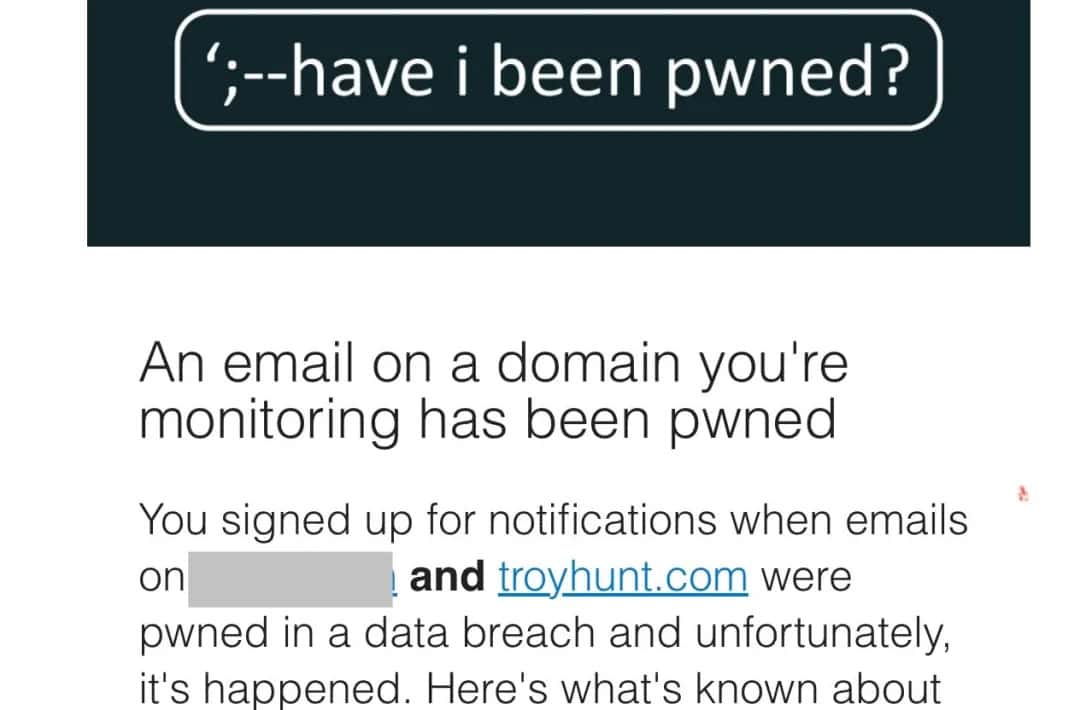Click the small red mark at right edge
Viewport: 1080px width, 710px height.
[1023, 493]
